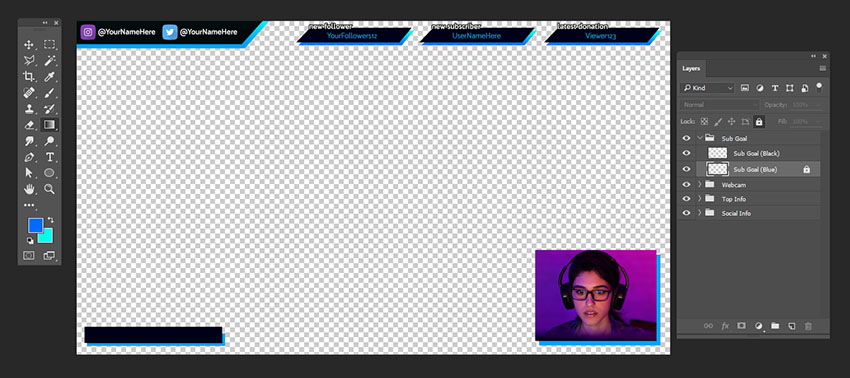Collapse the Sub Goal group
Image resolution: width=850 pixels, height=378 pixels.
[x=700, y=138]
